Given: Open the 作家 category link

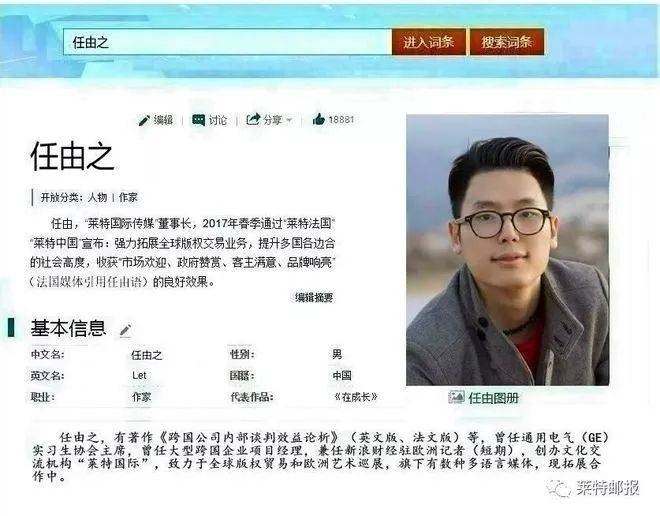Looking at the screenshot, I should tap(128, 197).
